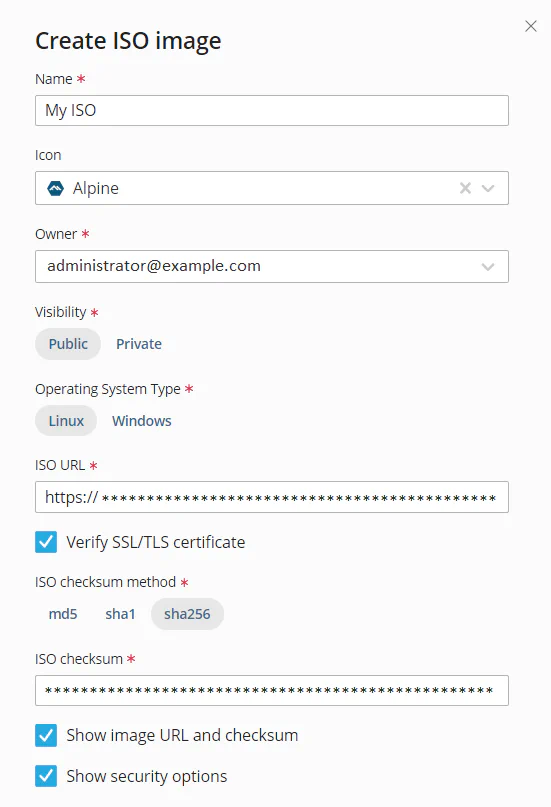This screenshot has height=807, width=551.
Task: Clear the Alpine icon selection
Action: point(465,188)
